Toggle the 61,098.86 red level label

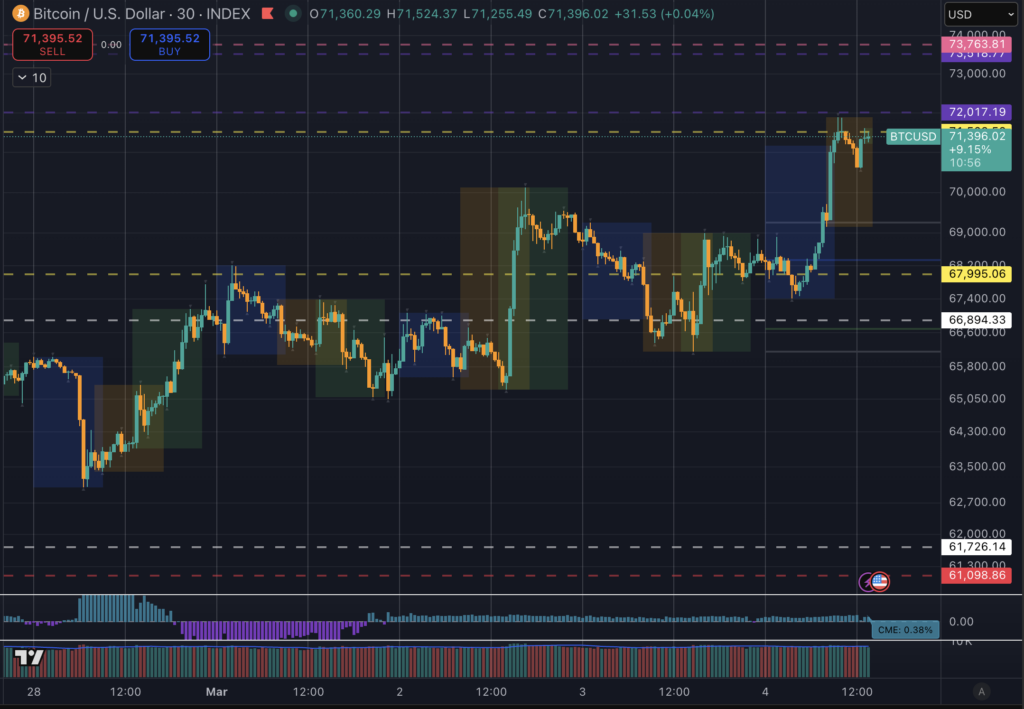pyautogui.click(x=977, y=575)
